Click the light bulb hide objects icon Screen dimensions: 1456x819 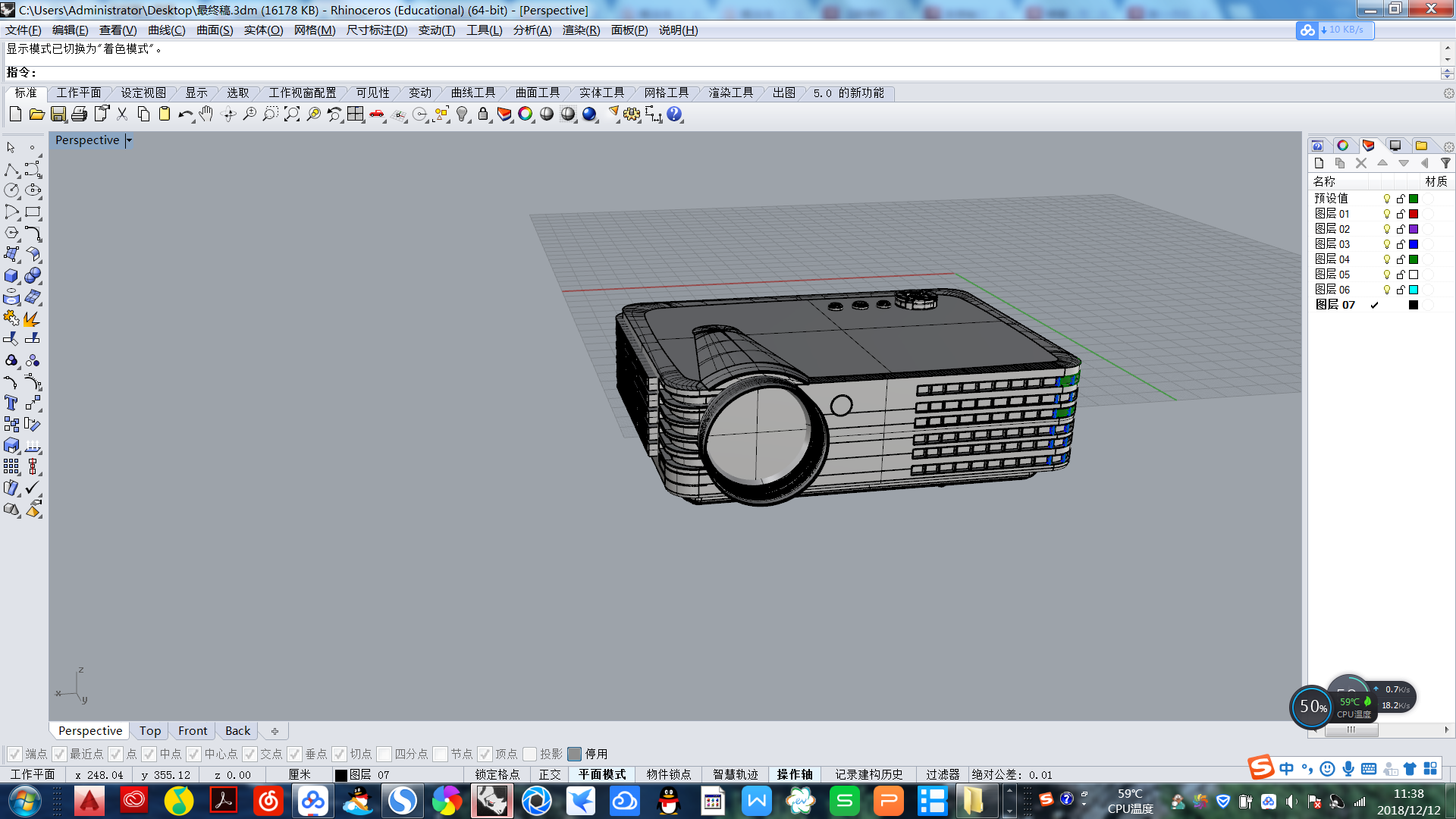(462, 115)
